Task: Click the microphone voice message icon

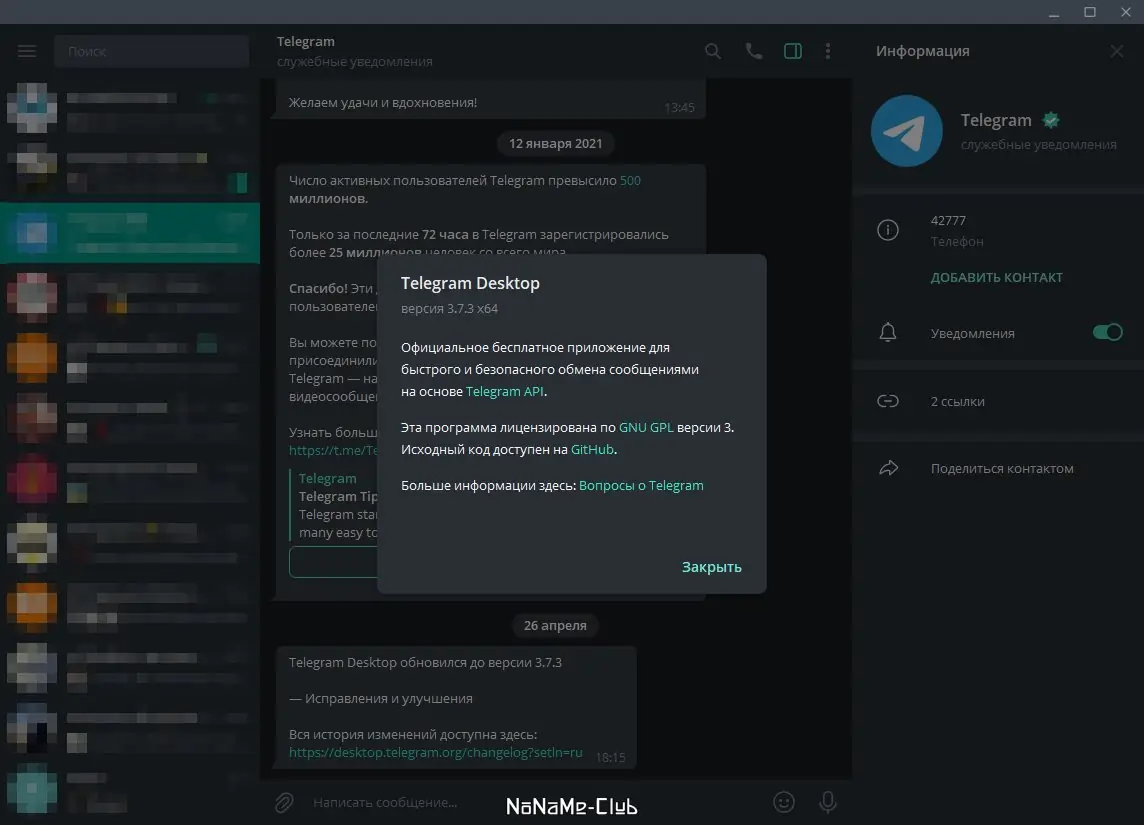Action: tap(827, 802)
